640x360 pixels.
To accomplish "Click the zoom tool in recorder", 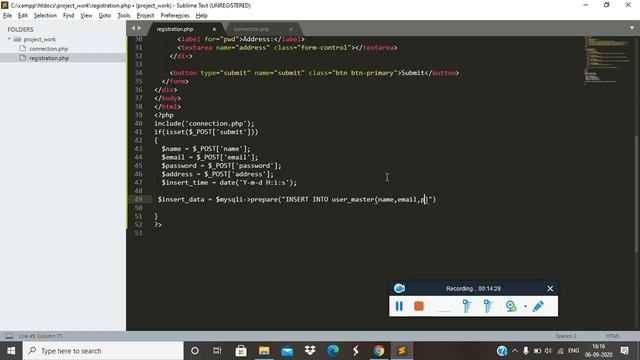I will pyautogui.click(x=511, y=306).
